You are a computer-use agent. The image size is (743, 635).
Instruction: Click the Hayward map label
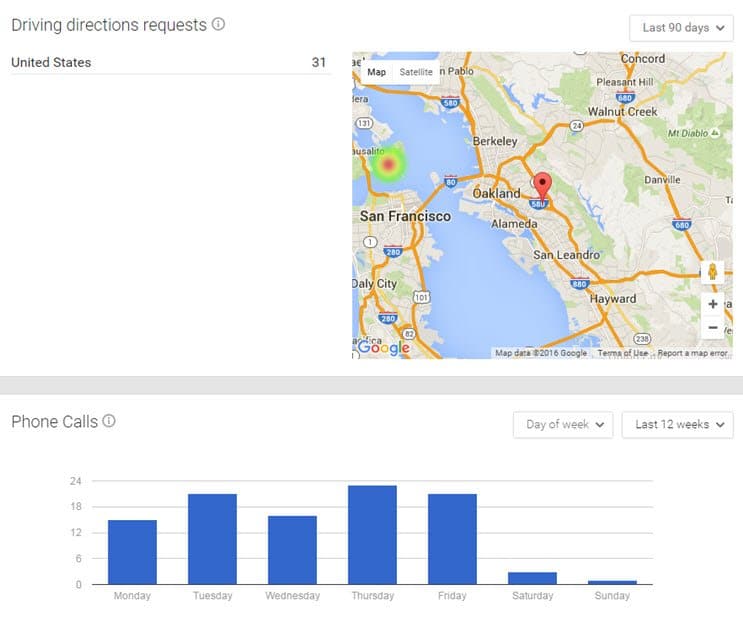coord(613,299)
